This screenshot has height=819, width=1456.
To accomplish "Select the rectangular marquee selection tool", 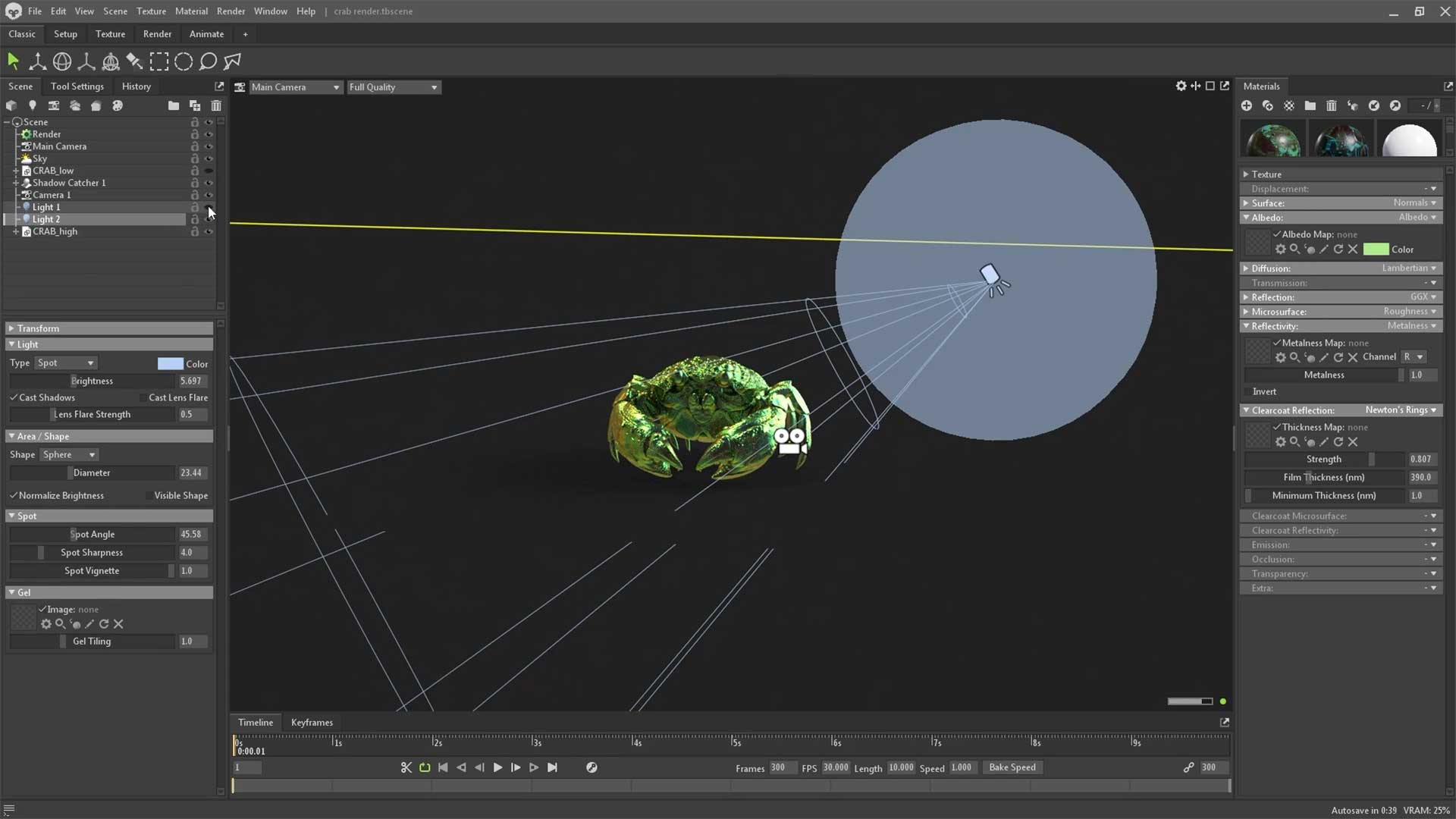I will click(159, 61).
